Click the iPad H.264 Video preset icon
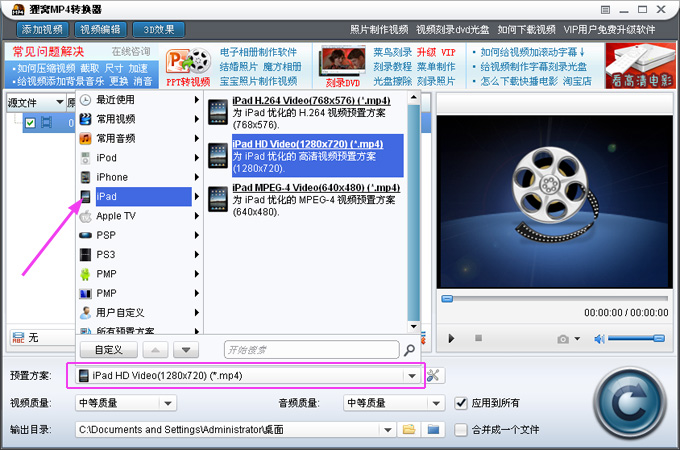Viewport: 680px width, 450px height. pyautogui.click(x=218, y=112)
